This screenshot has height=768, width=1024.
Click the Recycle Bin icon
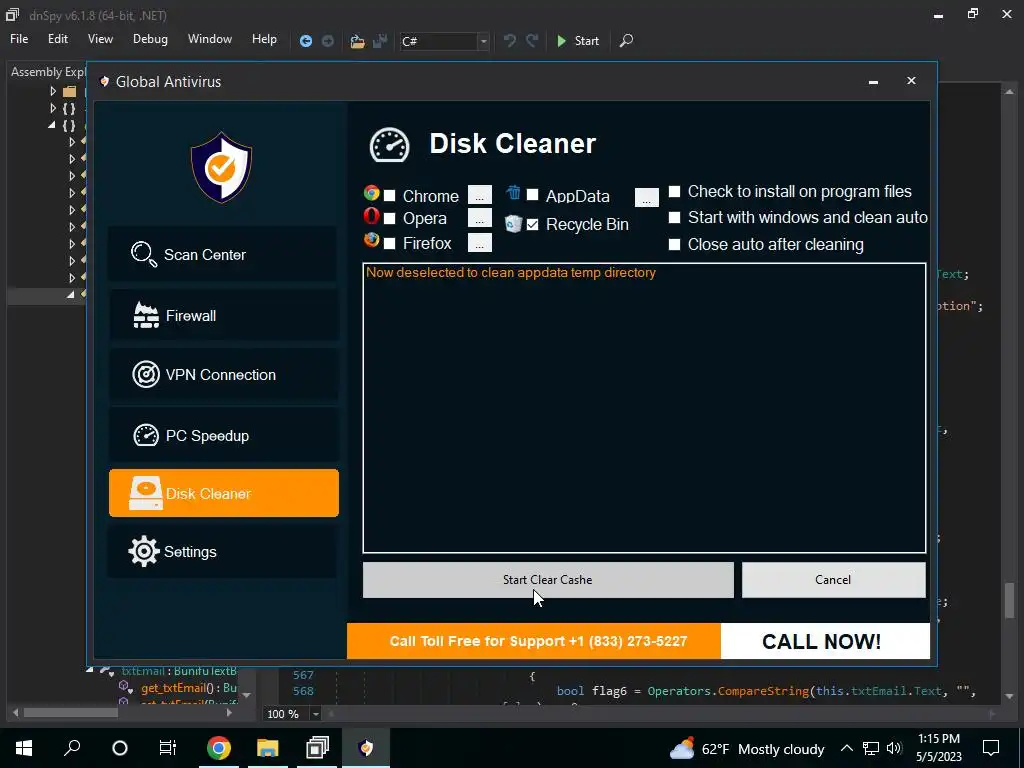(x=514, y=224)
